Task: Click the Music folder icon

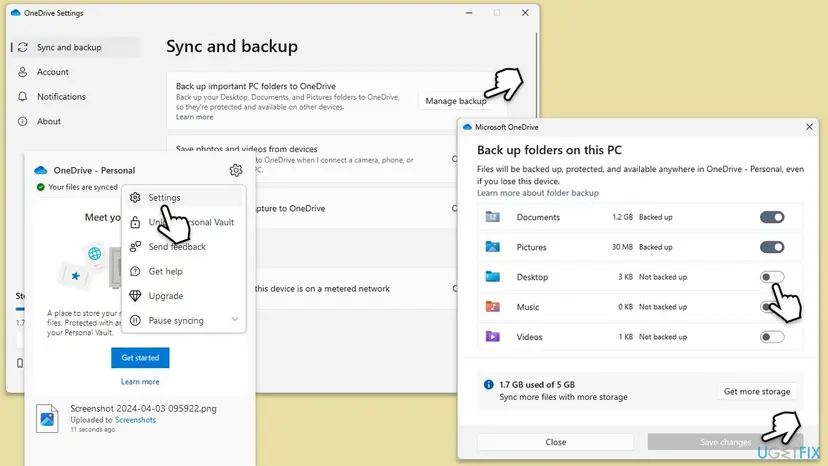Action: (x=493, y=306)
